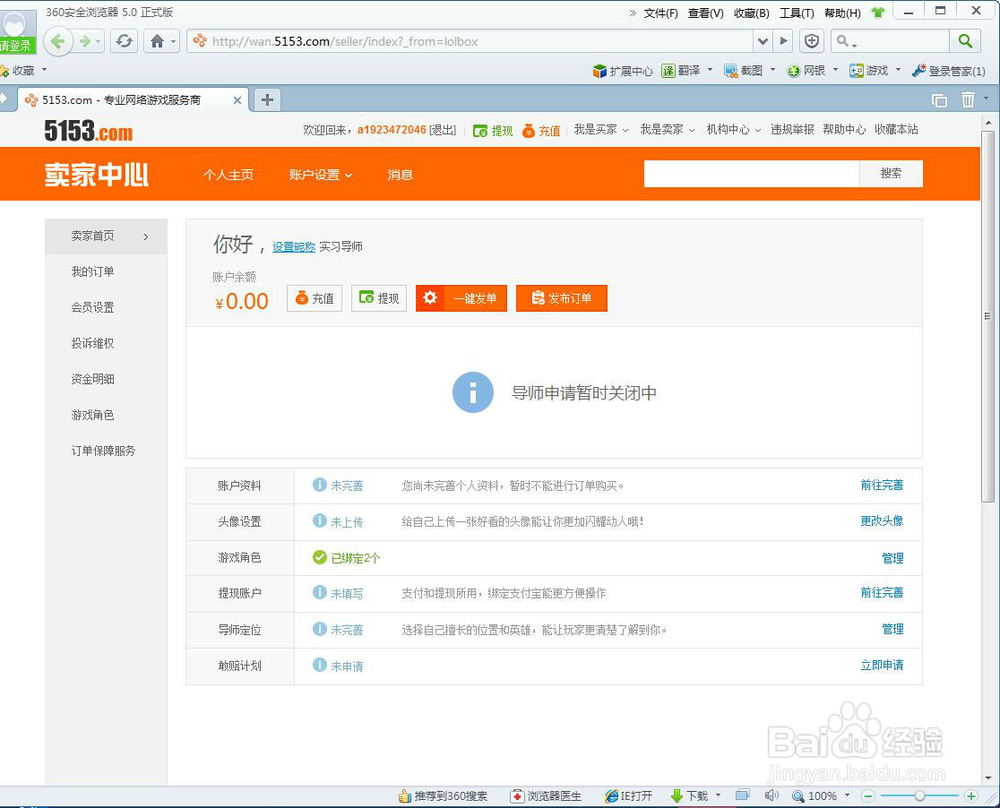Screen dimensions: 1000x808
Task: Click the trash icon in tab bar
Action: pos(967,99)
